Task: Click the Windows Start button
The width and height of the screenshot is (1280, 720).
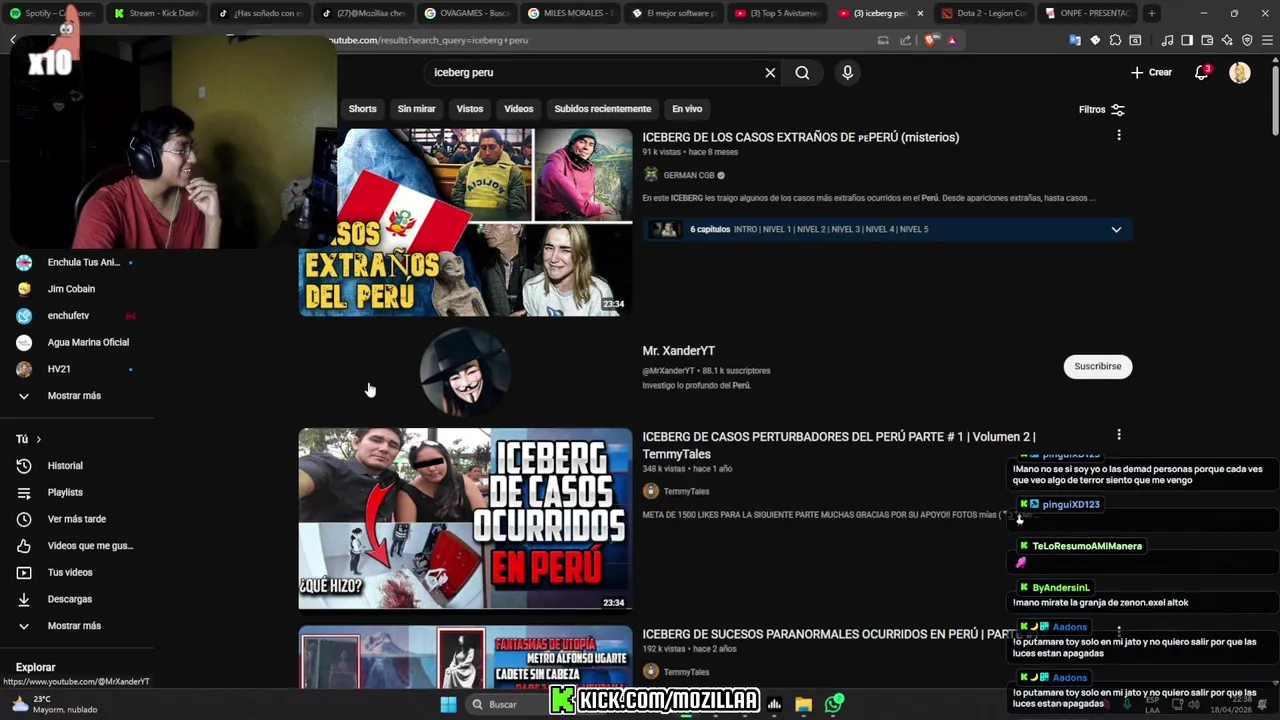Action: click(448, 704)
